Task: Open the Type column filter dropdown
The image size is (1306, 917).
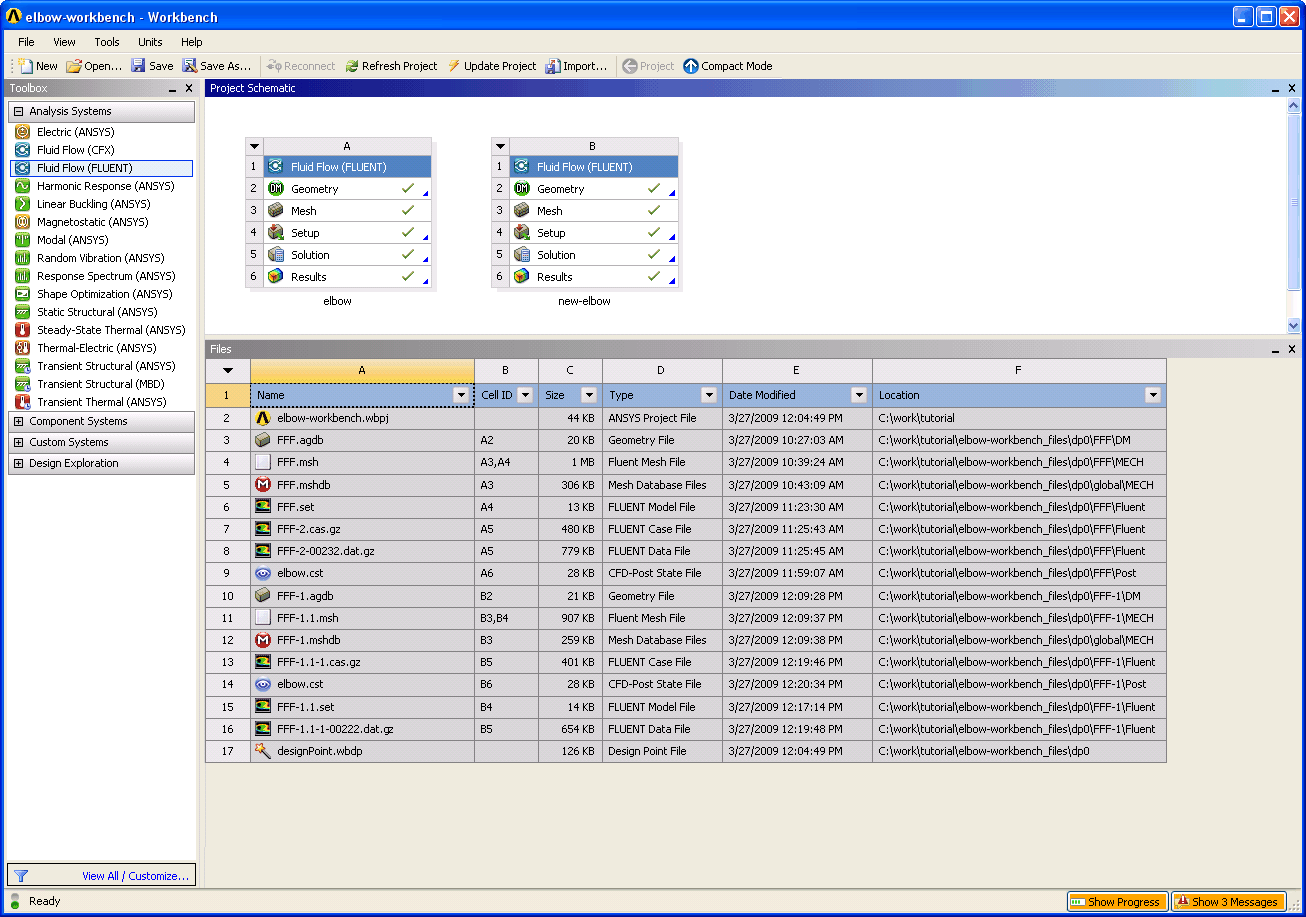Action: [x=709, y=396]
